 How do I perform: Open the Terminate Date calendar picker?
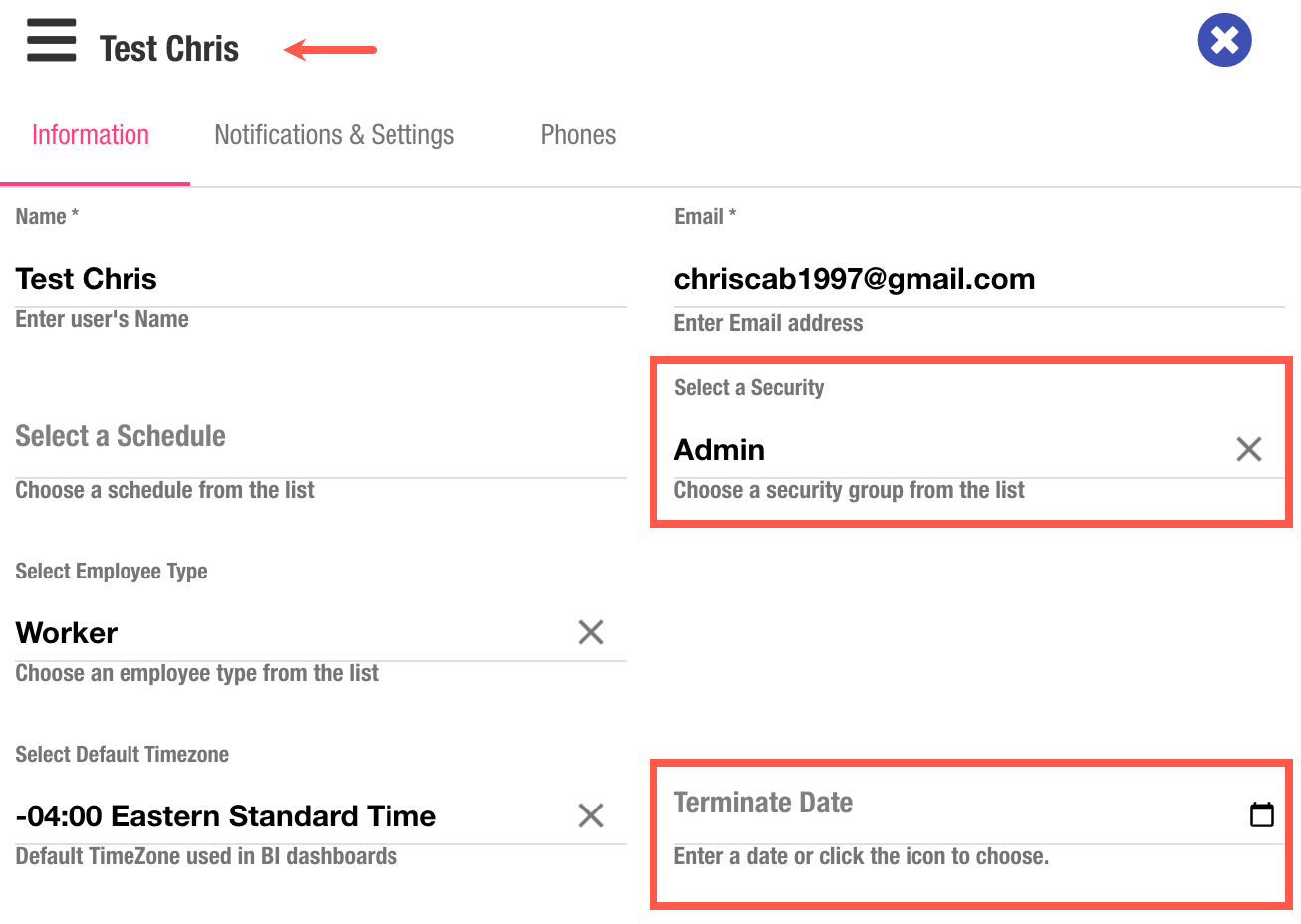tap(1261, 814)
